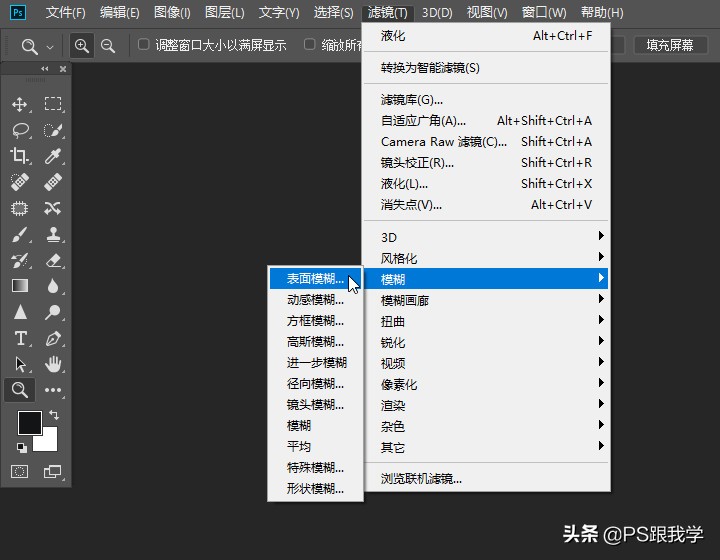This screenshot has width=720, height=560.
Task: Select the Quick Selection tool
Action: click(x=53, y=130)
